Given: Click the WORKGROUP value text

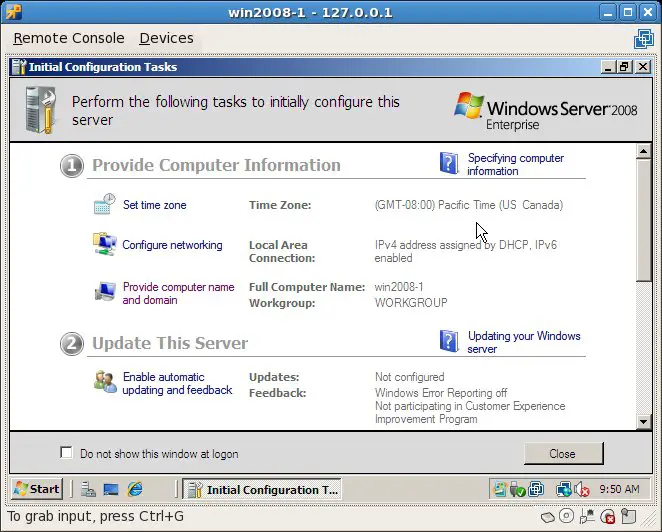Looking at the screenshot, I should [x=411, y=303].
